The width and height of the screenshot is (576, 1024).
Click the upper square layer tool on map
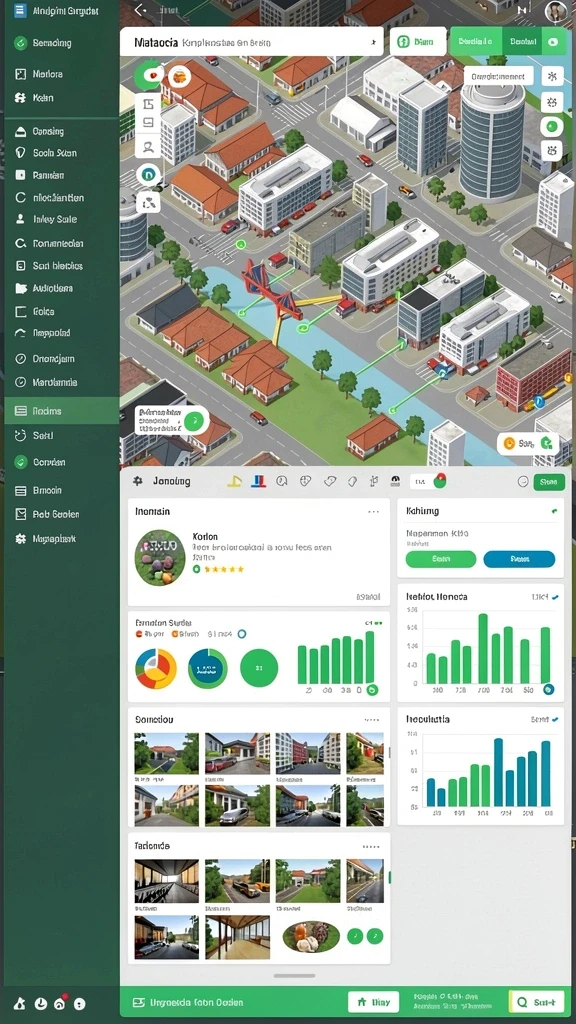(148, 103)
